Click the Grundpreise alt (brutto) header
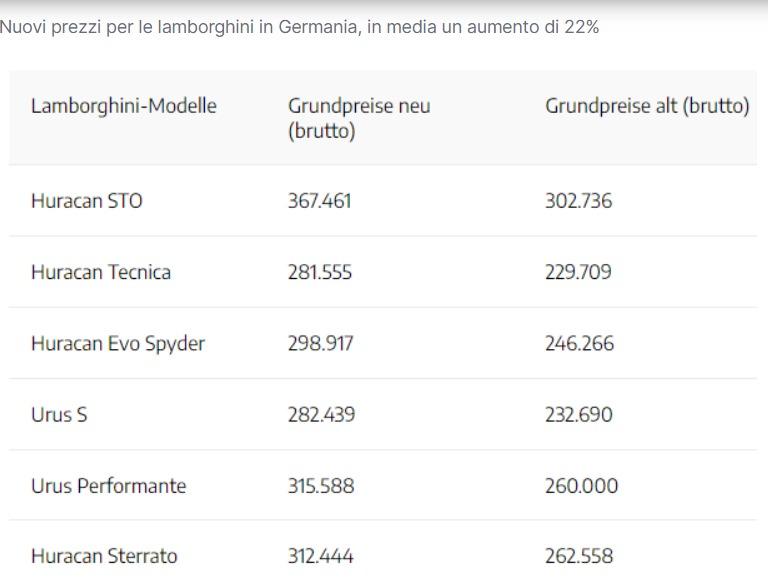The width and height of the screenshot is (768, 587). [647, 106]
